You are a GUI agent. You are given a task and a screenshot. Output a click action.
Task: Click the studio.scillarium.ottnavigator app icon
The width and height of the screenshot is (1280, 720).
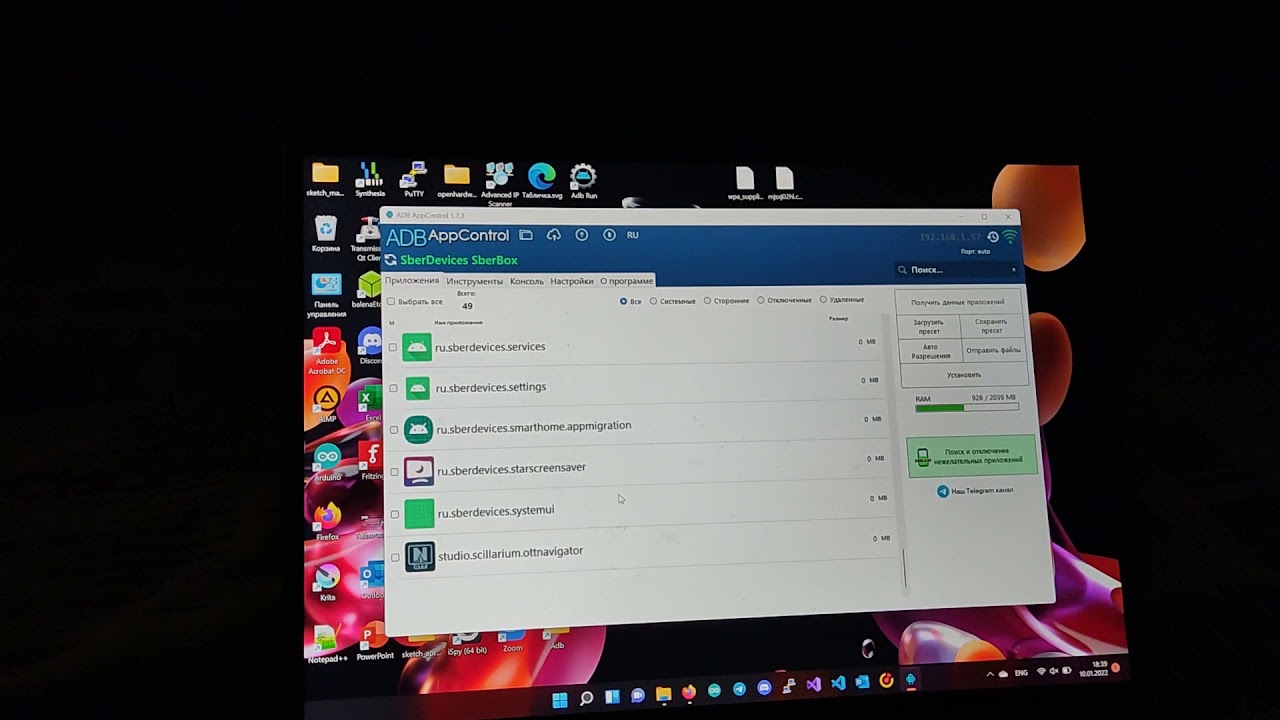[420, 557]
